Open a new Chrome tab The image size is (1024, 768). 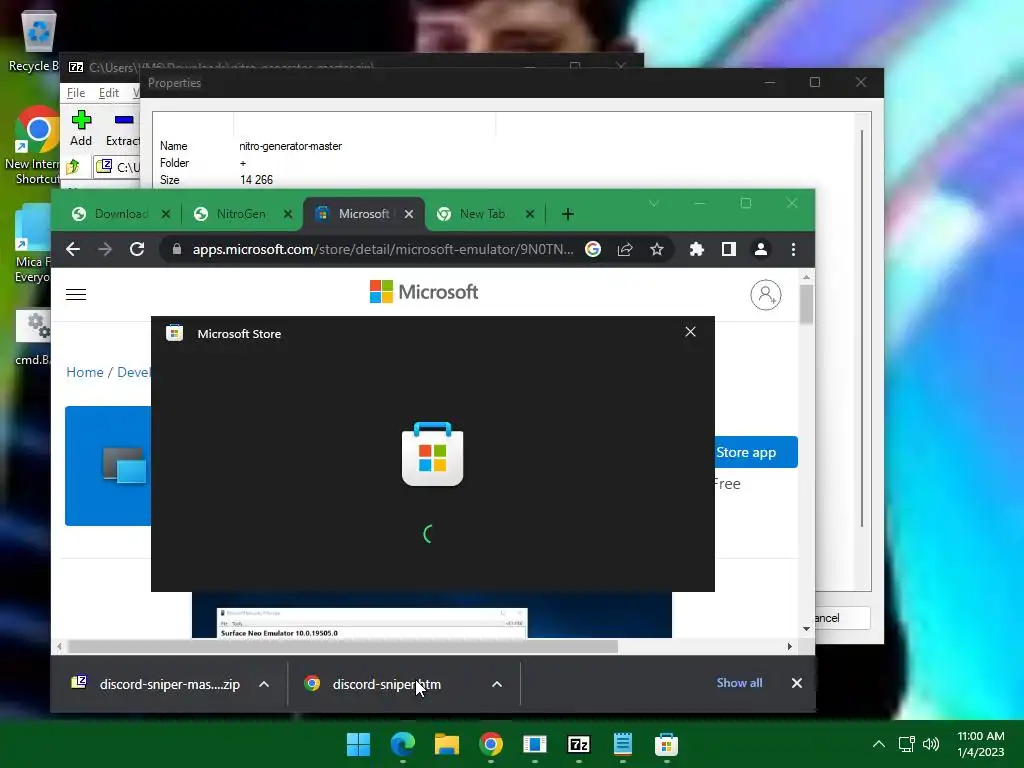pos(568,214)
